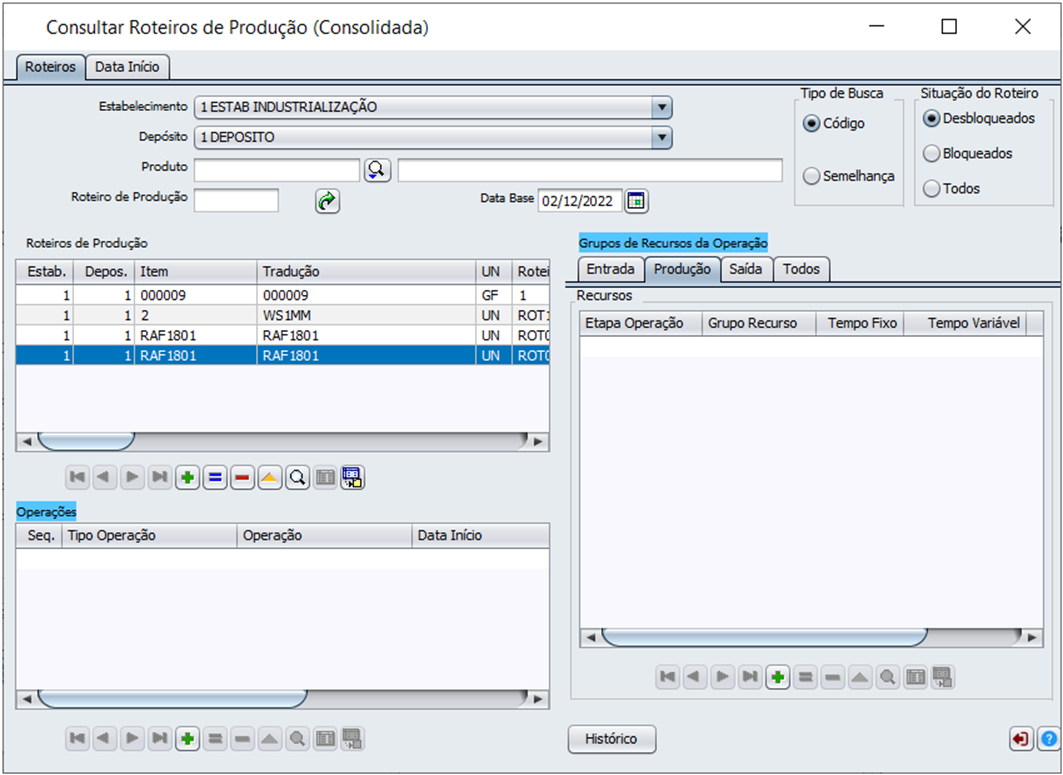1063x775 pixels.
Task: Click the red exit door icon
Action: [x=1021, y=738]
